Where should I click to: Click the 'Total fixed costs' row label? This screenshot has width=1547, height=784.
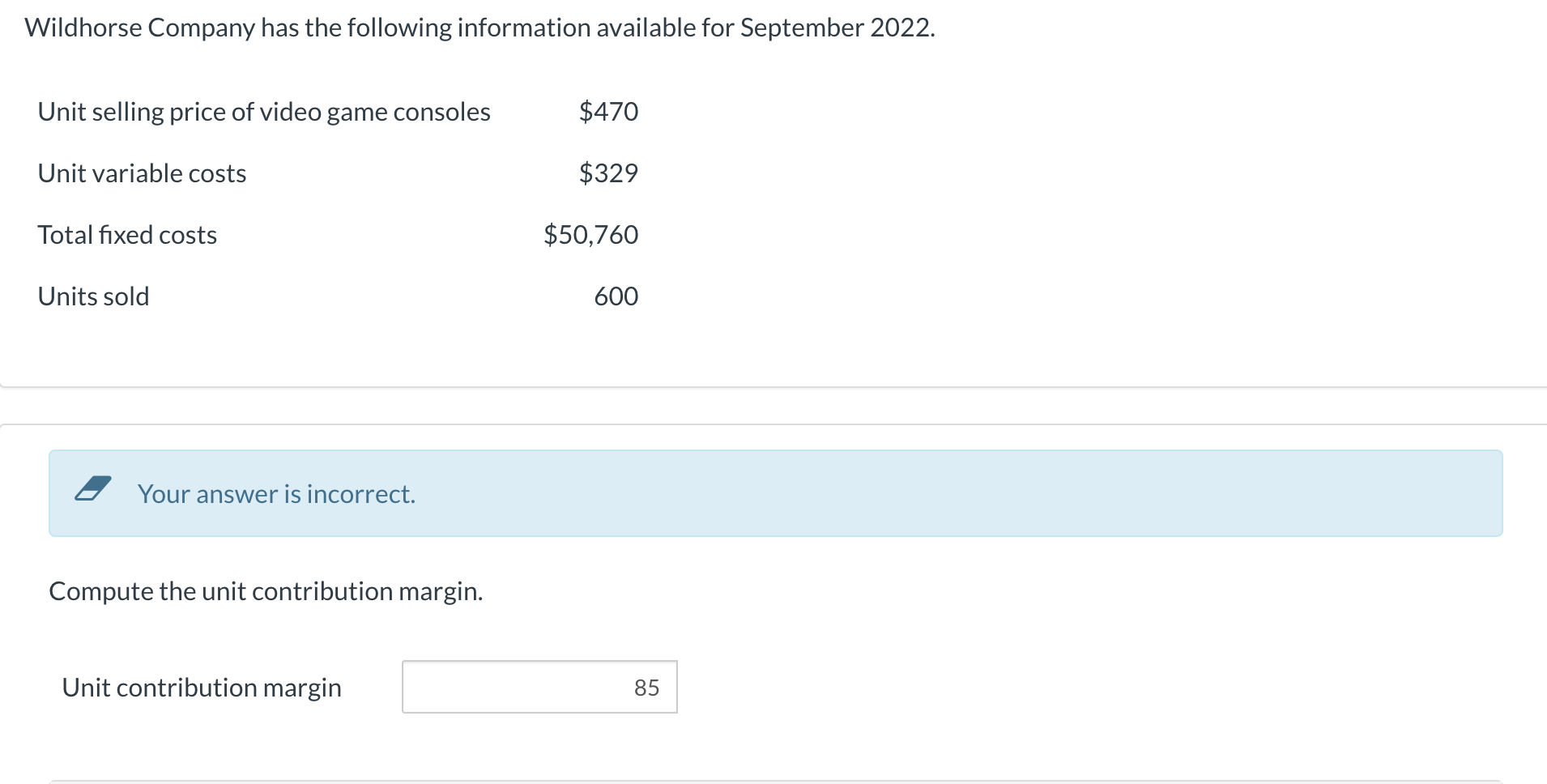[127, 235]
